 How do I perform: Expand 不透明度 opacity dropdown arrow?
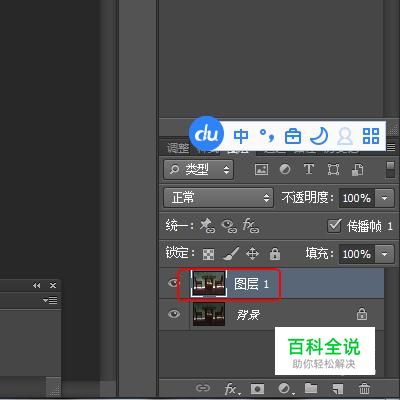tap(384, 198)
